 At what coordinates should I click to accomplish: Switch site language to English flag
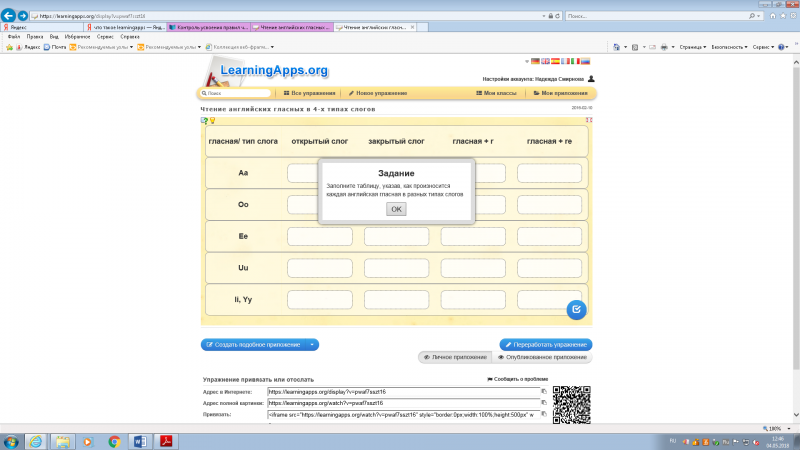545,61
